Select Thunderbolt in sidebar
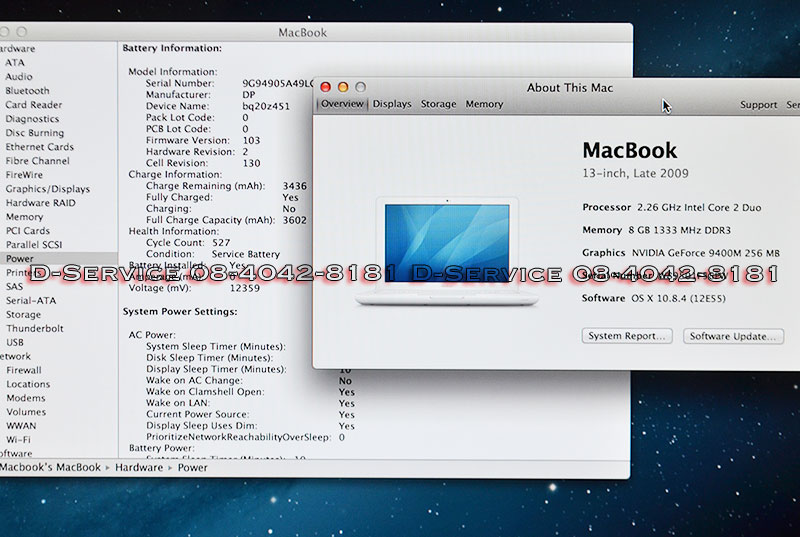 pos(35,328)
